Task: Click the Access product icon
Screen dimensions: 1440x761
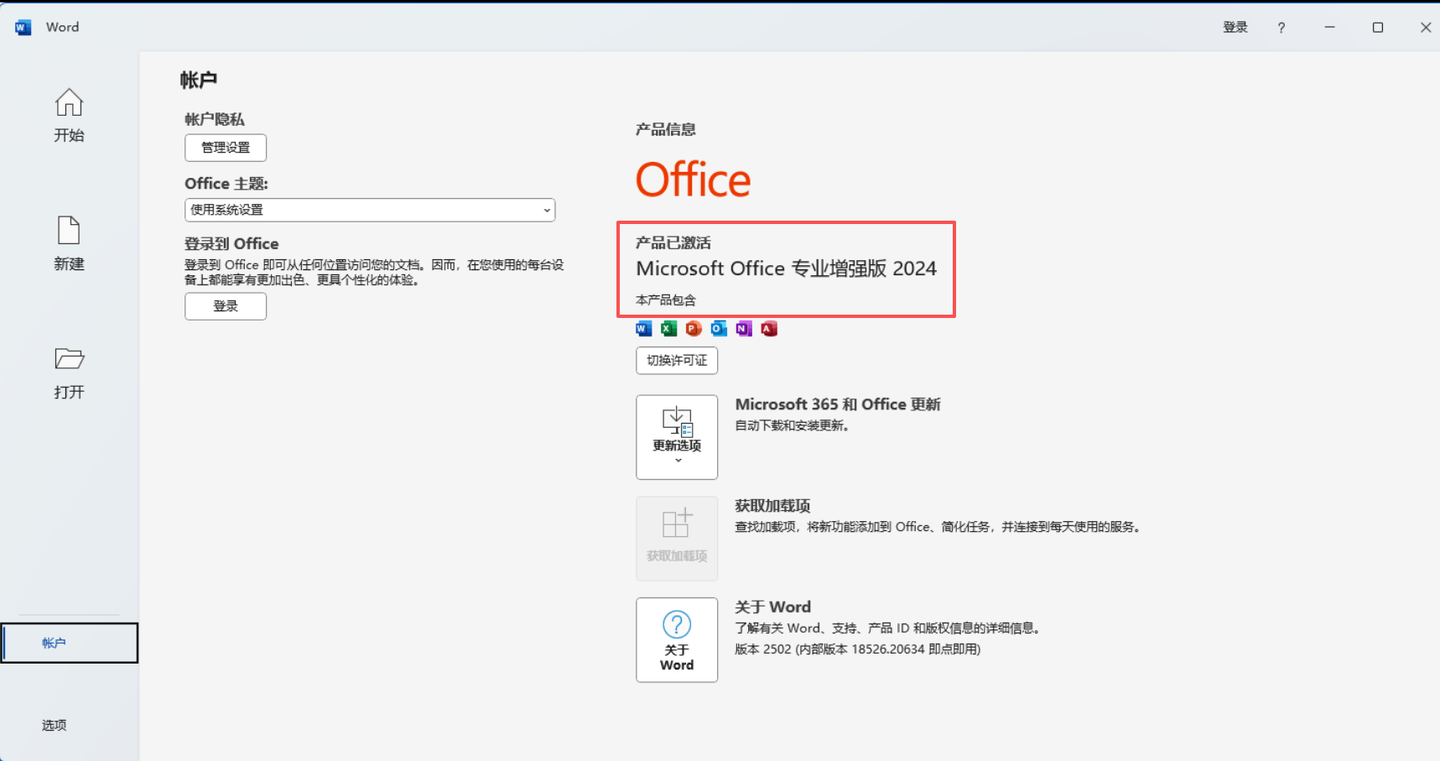Action: pyautogui.click(x=769, y=328)
